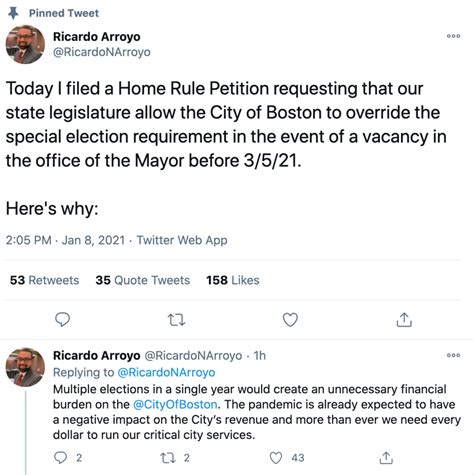Open Ricardo Arroyo's avatar on reply tweet
Image resolution: width=474 pixels, height=475 pixels.
[x=25, y=367]
